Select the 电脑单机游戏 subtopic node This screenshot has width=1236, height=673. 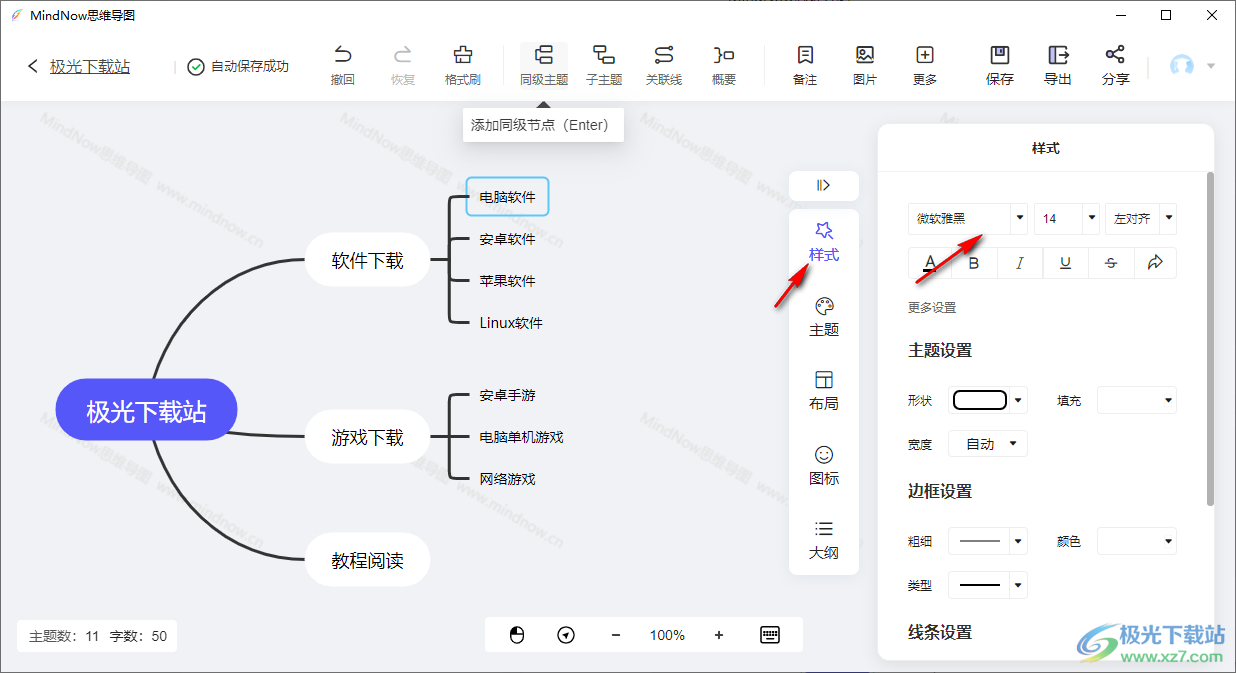[x=521, y=437]
